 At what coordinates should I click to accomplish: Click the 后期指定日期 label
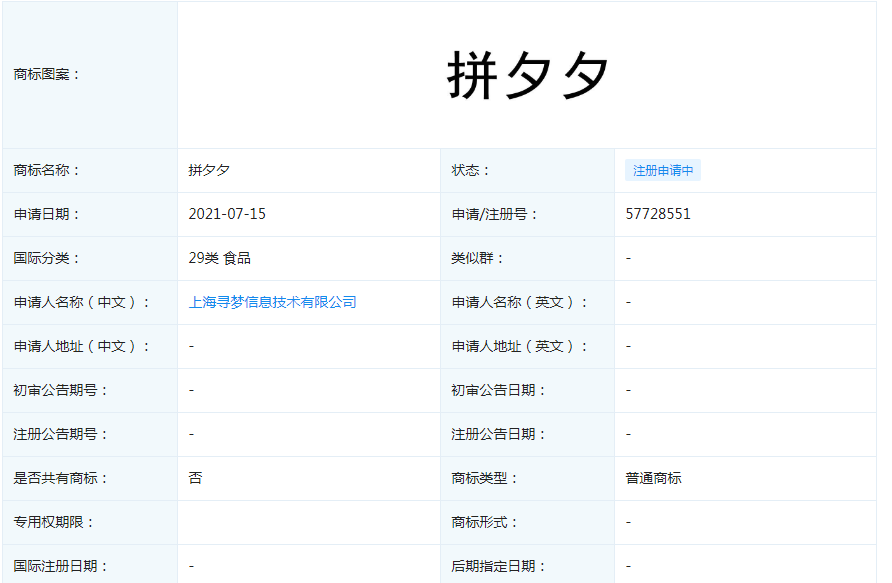pyautogui.click(x=499, y=567)
